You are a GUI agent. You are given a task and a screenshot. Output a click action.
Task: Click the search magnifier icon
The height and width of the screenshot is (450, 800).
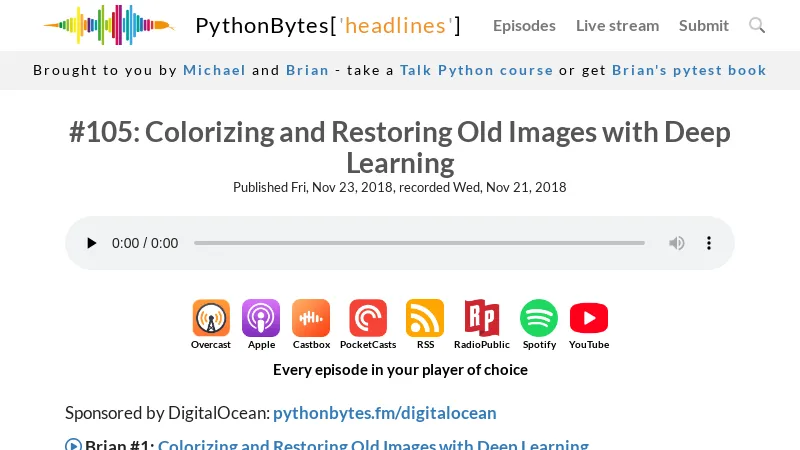coord(757,25)
